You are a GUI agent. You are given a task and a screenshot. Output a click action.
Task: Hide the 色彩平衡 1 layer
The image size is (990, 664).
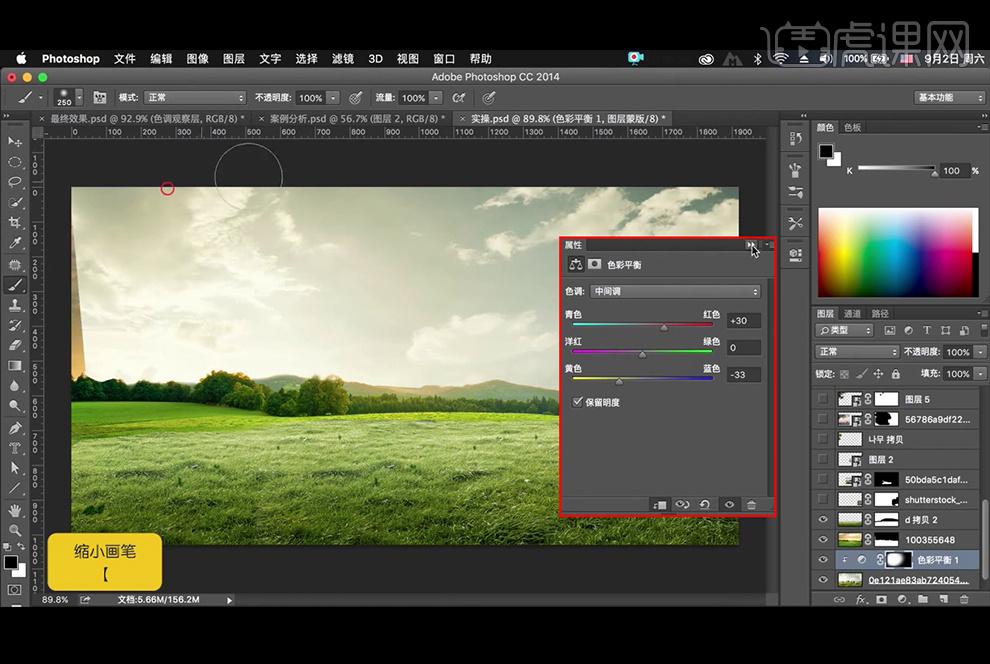[x=823, y=559]
